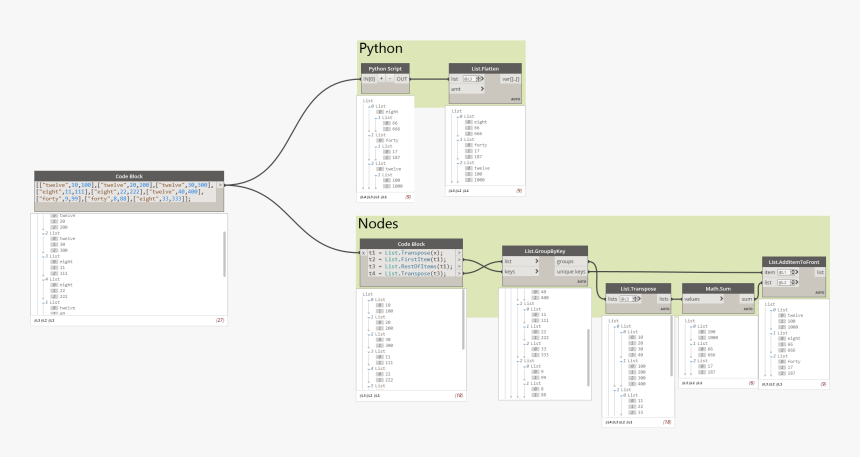The height and width of the screenshot is (457, 860).
Task: Collapse 0 List in Python Script preview
Action: coord(369,106)
